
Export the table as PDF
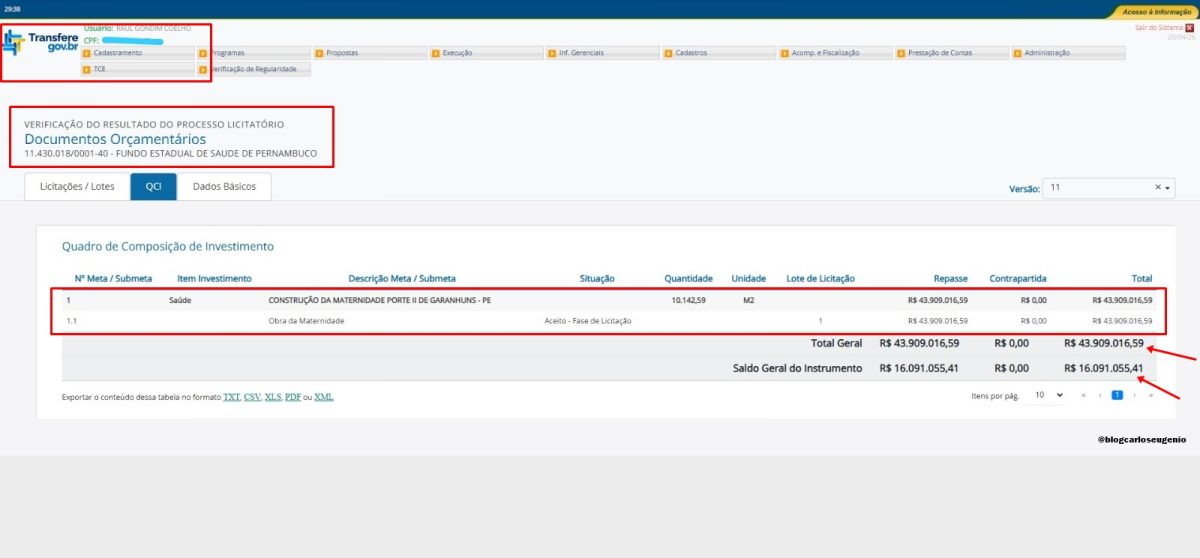click(292, 397)
